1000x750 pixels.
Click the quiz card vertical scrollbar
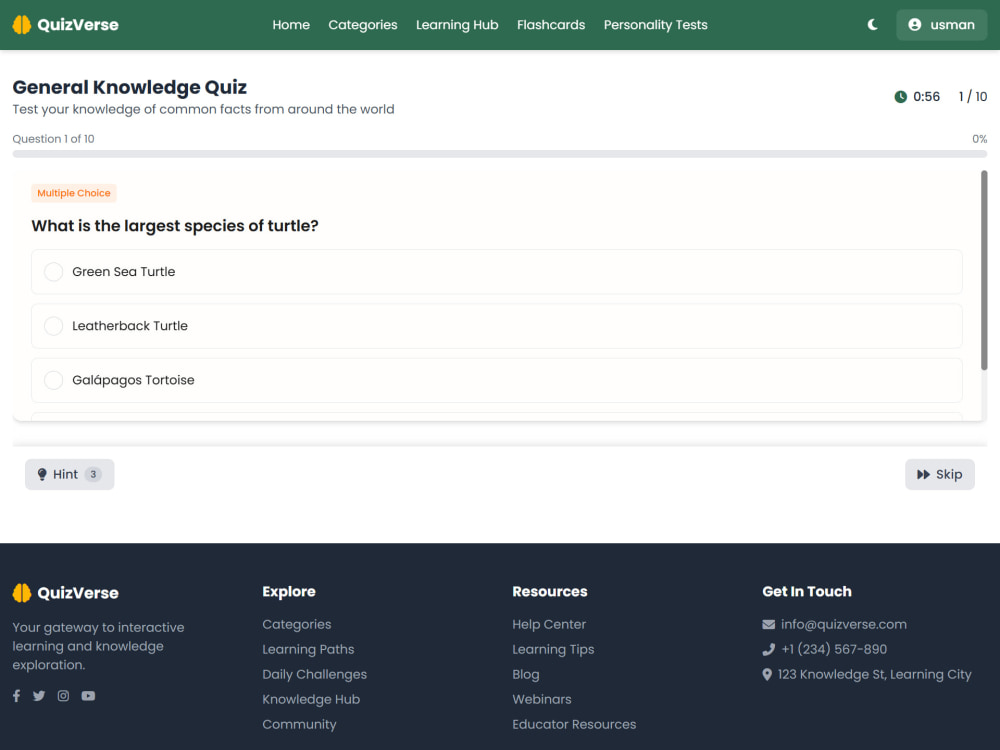(983, 270)
